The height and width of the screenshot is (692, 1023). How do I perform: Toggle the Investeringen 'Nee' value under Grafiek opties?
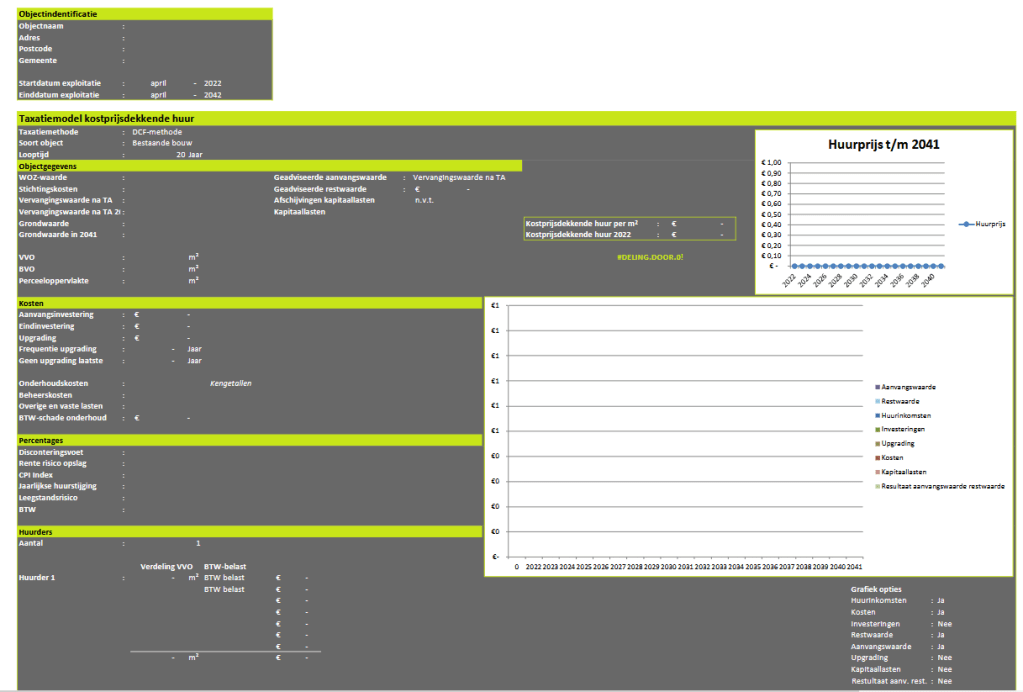pos(942,623)
